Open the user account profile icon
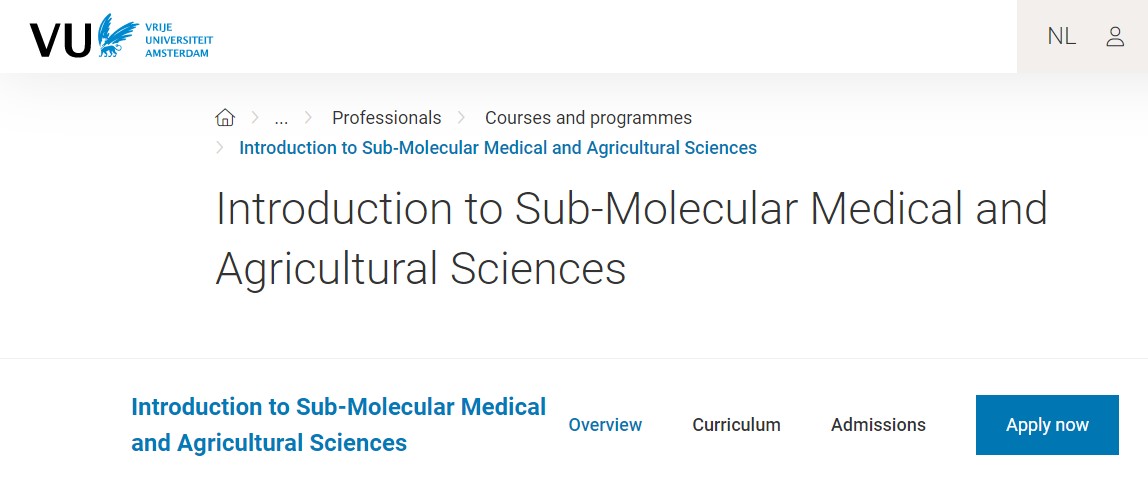This screenshot has height=482, width=1148. pyautogui.click(x=1114, y=37)
